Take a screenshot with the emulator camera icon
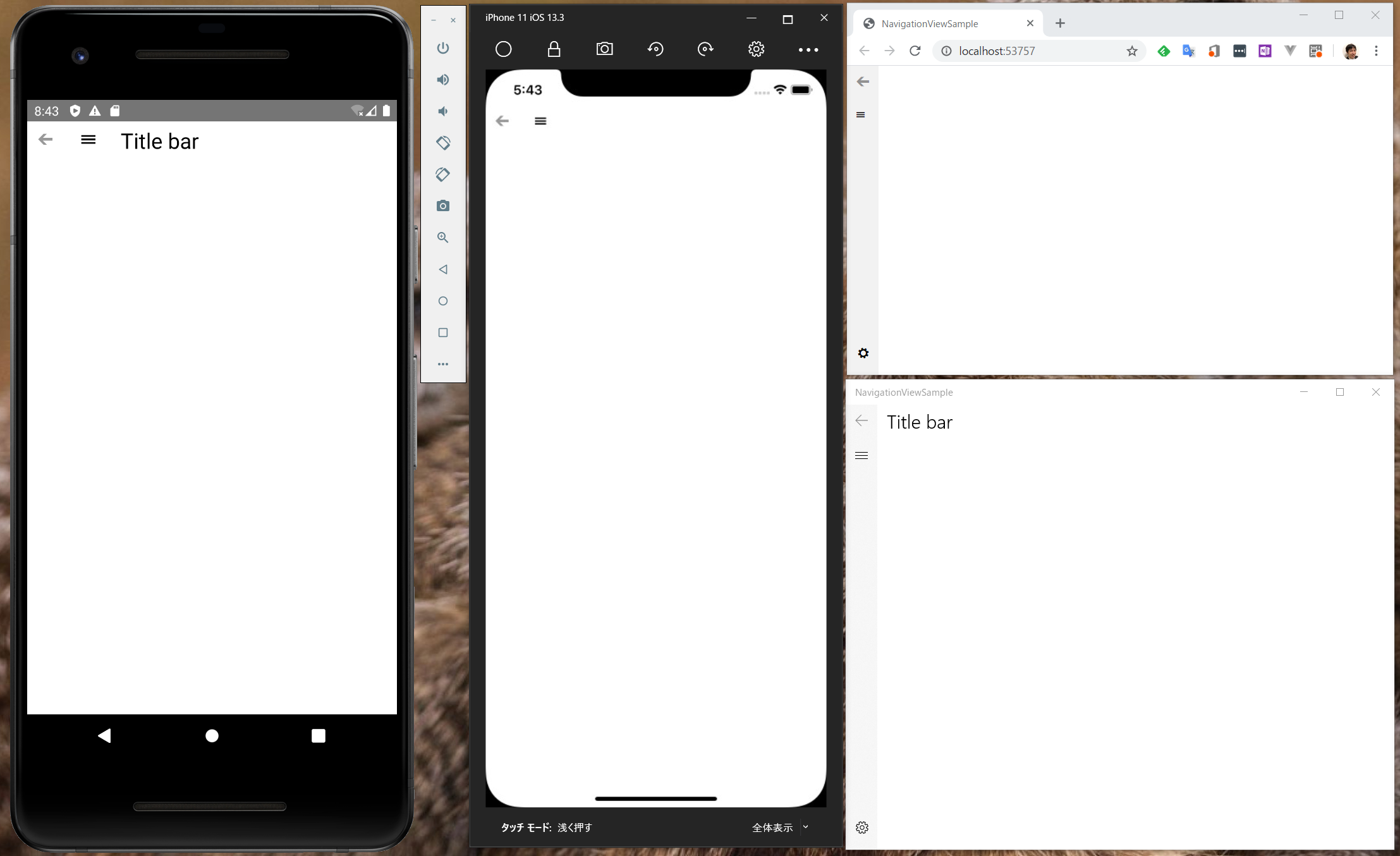This screenshot has width=1400, height=856. point(442,205)
